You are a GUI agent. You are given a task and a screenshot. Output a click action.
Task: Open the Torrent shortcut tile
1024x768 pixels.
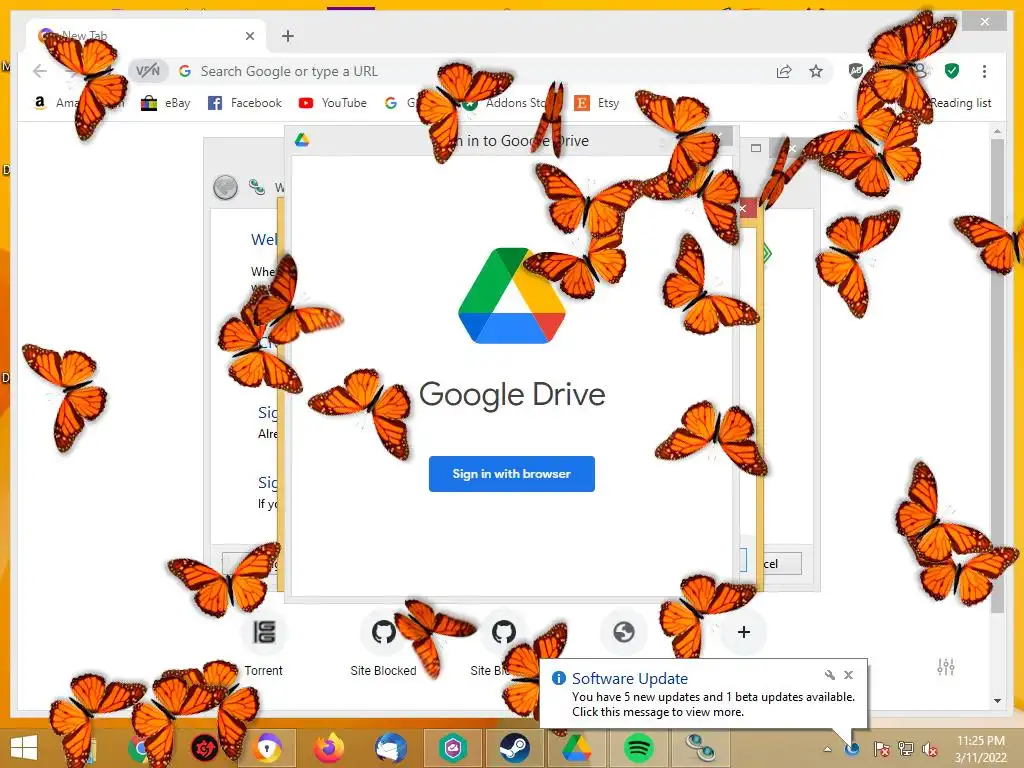pos(263,643)
